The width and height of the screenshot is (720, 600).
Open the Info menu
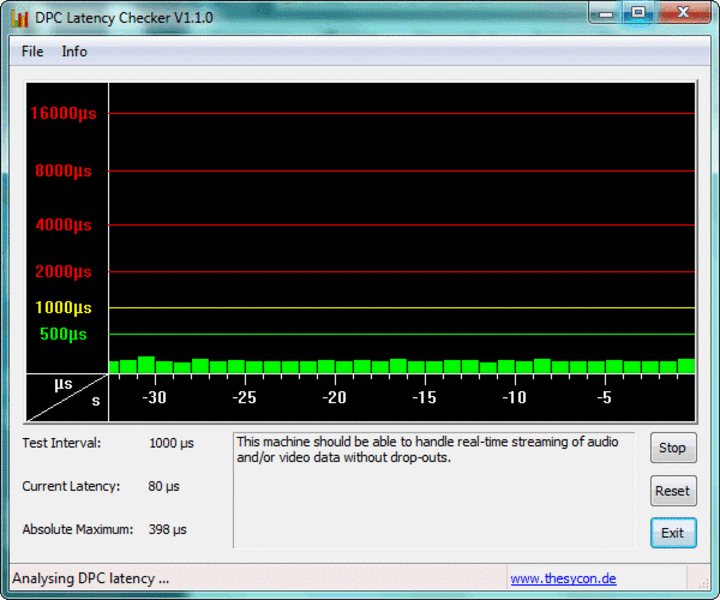pos(74,51)
